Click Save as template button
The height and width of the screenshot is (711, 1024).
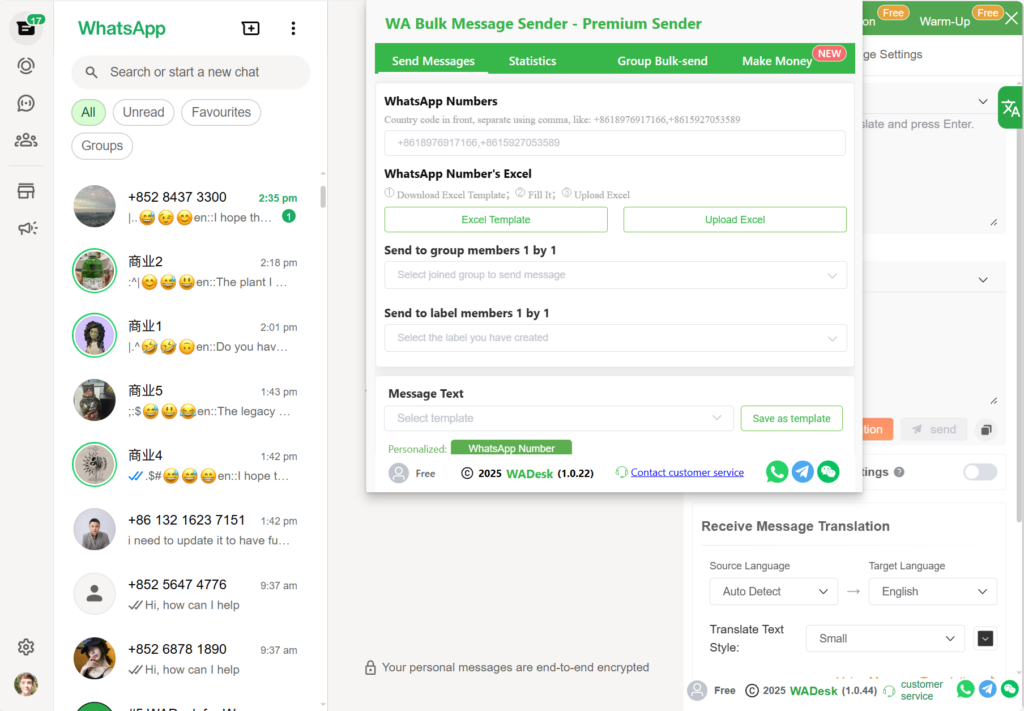(x=792, y=419)
